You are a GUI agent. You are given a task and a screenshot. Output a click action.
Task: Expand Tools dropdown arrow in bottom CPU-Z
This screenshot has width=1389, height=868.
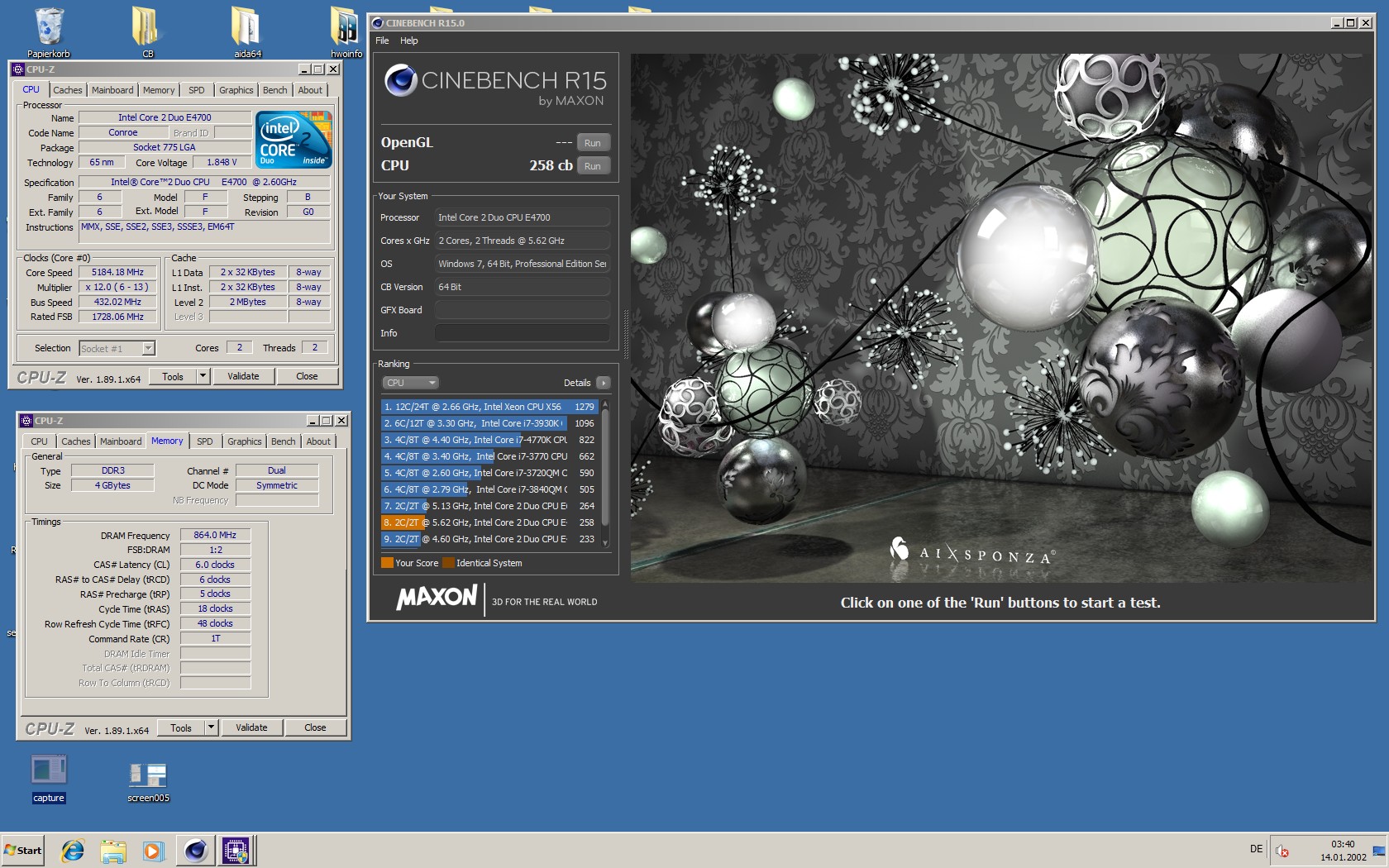(211, 727)
